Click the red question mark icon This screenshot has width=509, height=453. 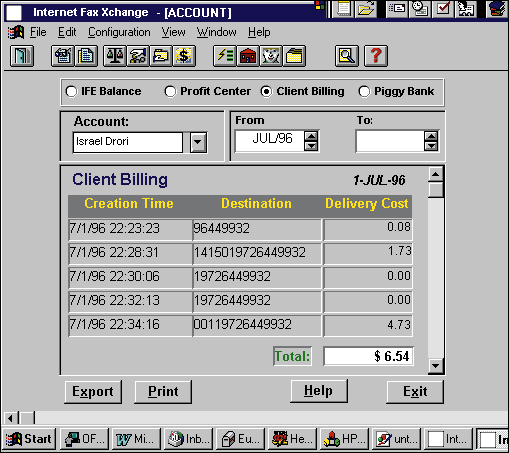tap(376, 56)
